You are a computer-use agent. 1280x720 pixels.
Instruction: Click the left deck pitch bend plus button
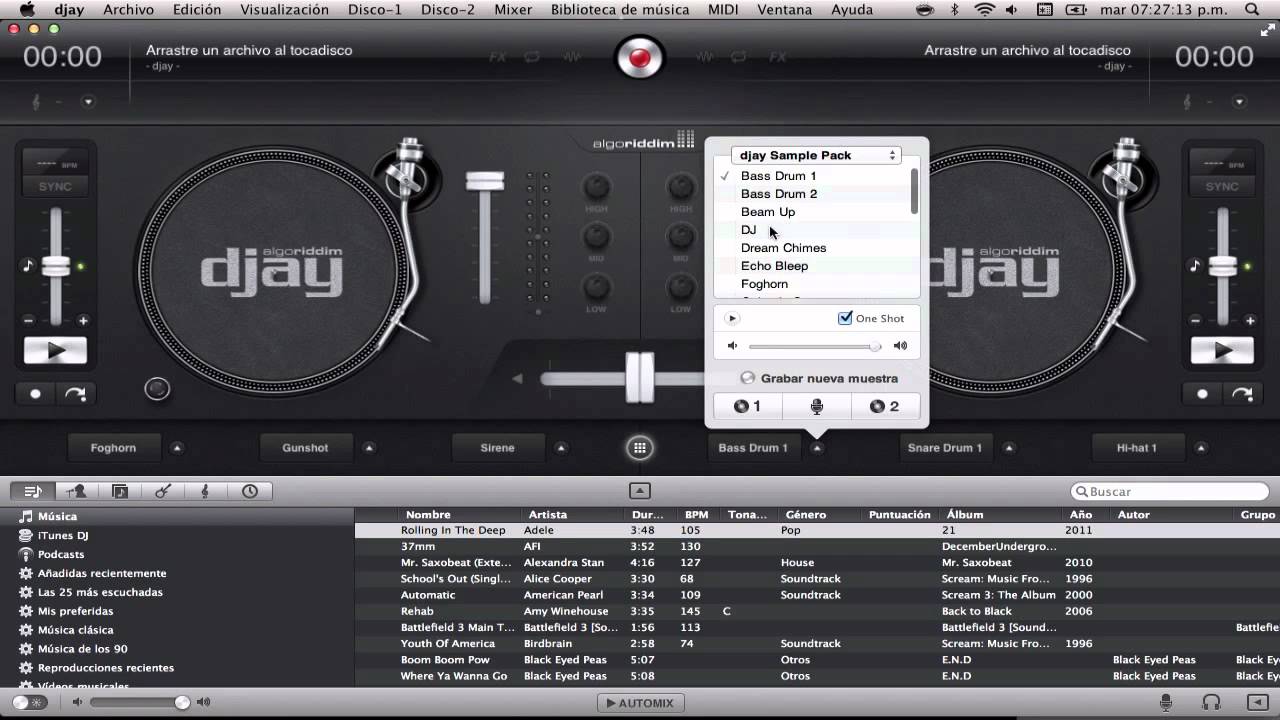(83, 321)
